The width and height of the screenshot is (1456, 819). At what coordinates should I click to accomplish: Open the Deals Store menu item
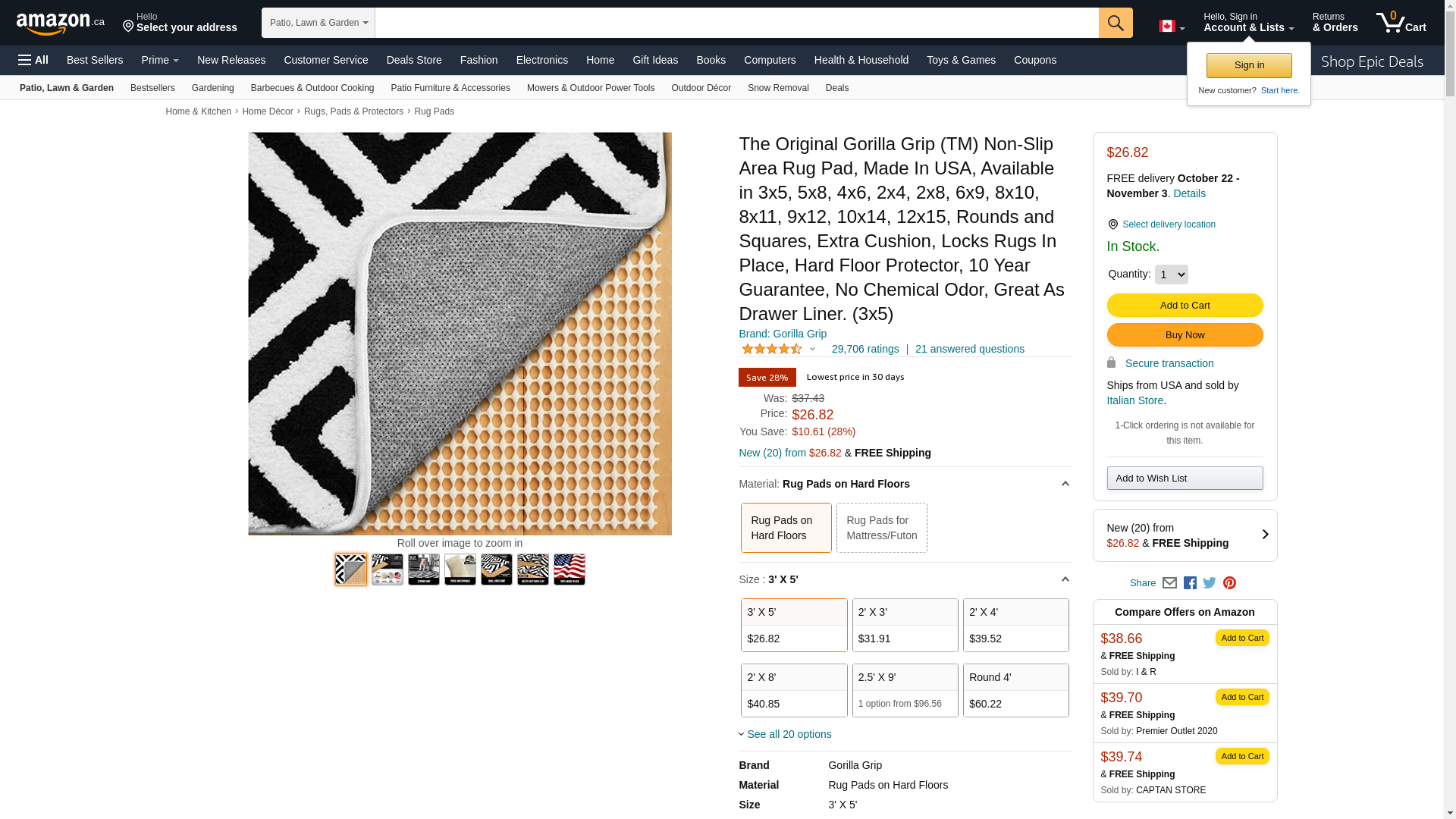pyautogui.click(x=414, y=60)
